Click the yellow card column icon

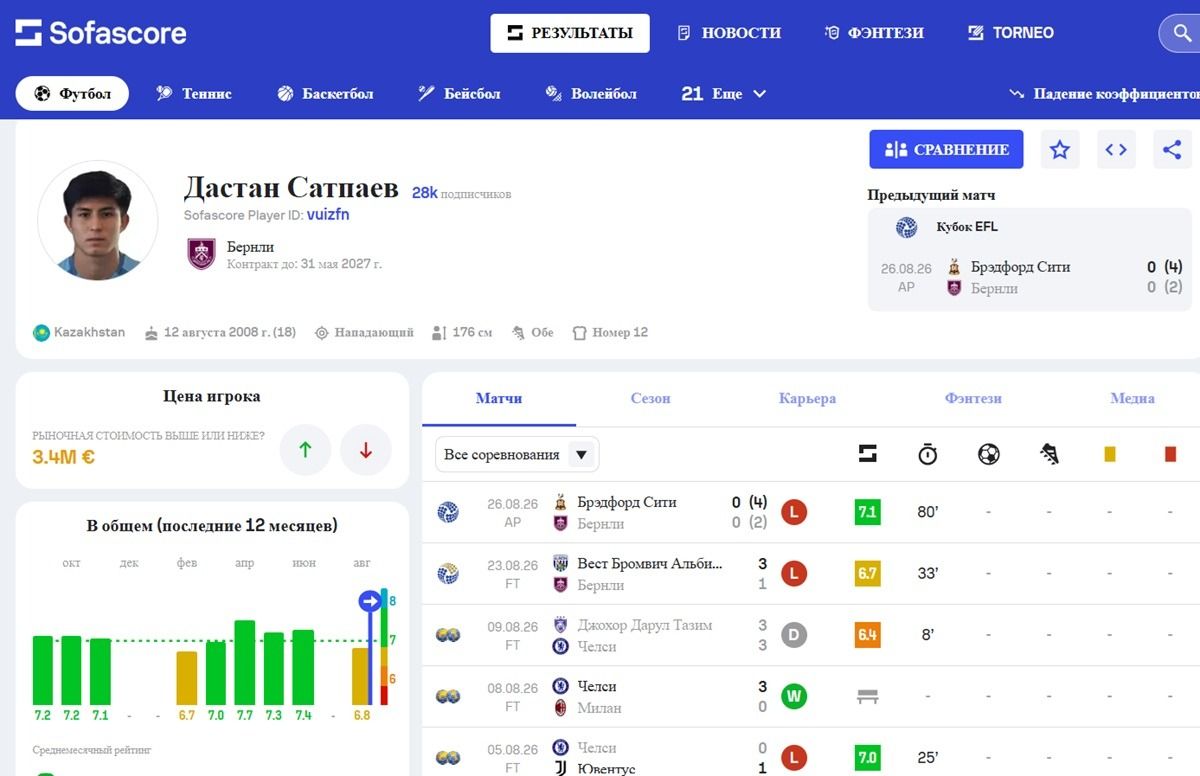tap(1109, 454)
